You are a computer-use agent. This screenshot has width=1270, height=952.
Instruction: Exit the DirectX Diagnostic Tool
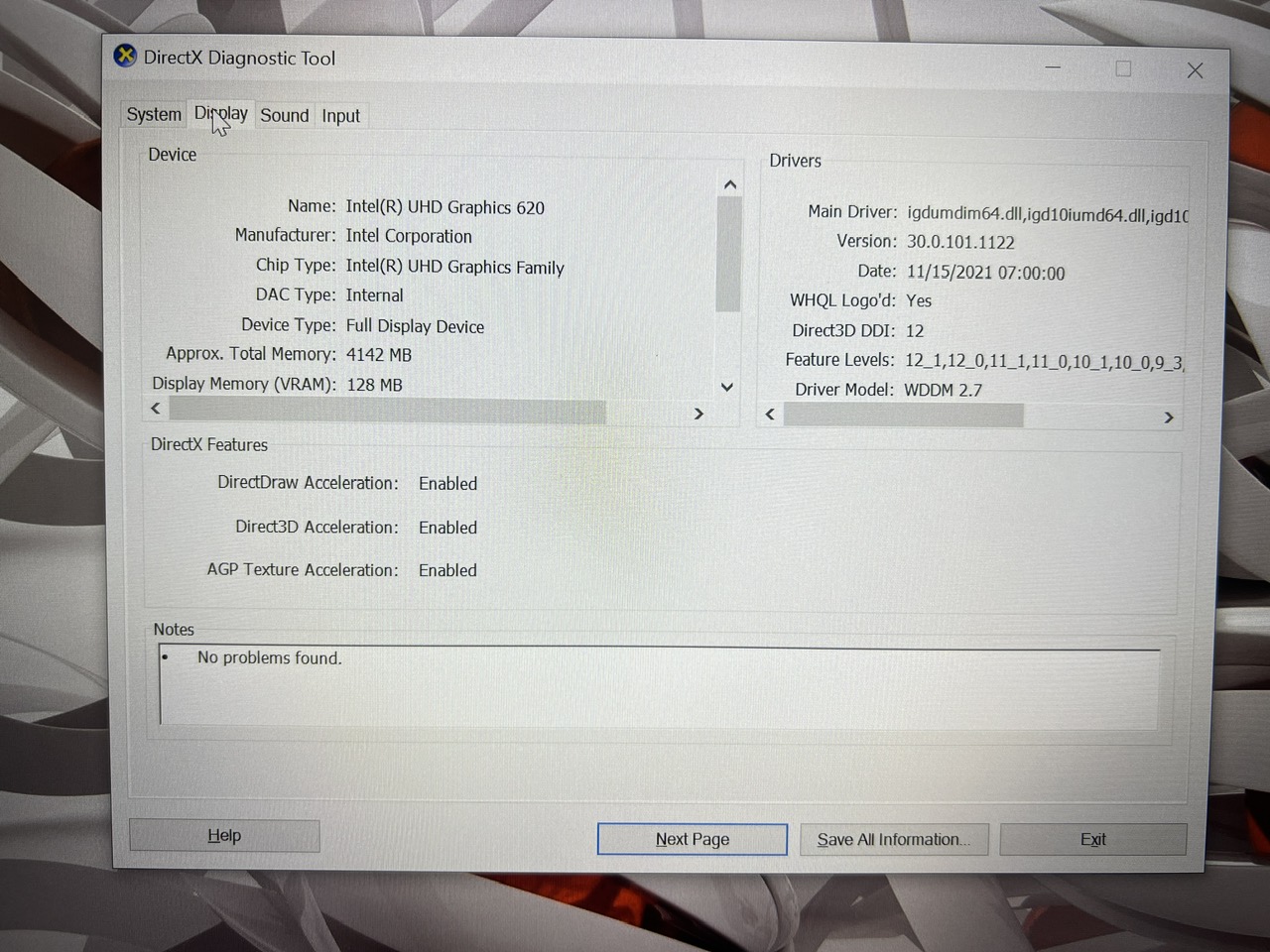coord(1092,839)
